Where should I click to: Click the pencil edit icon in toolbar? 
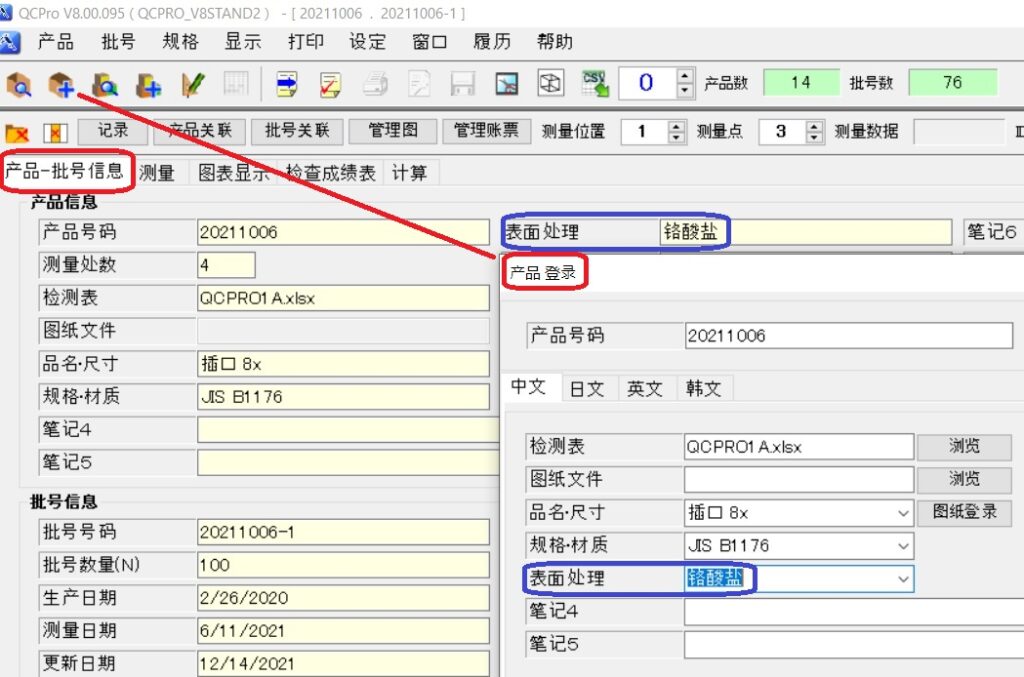193,84
